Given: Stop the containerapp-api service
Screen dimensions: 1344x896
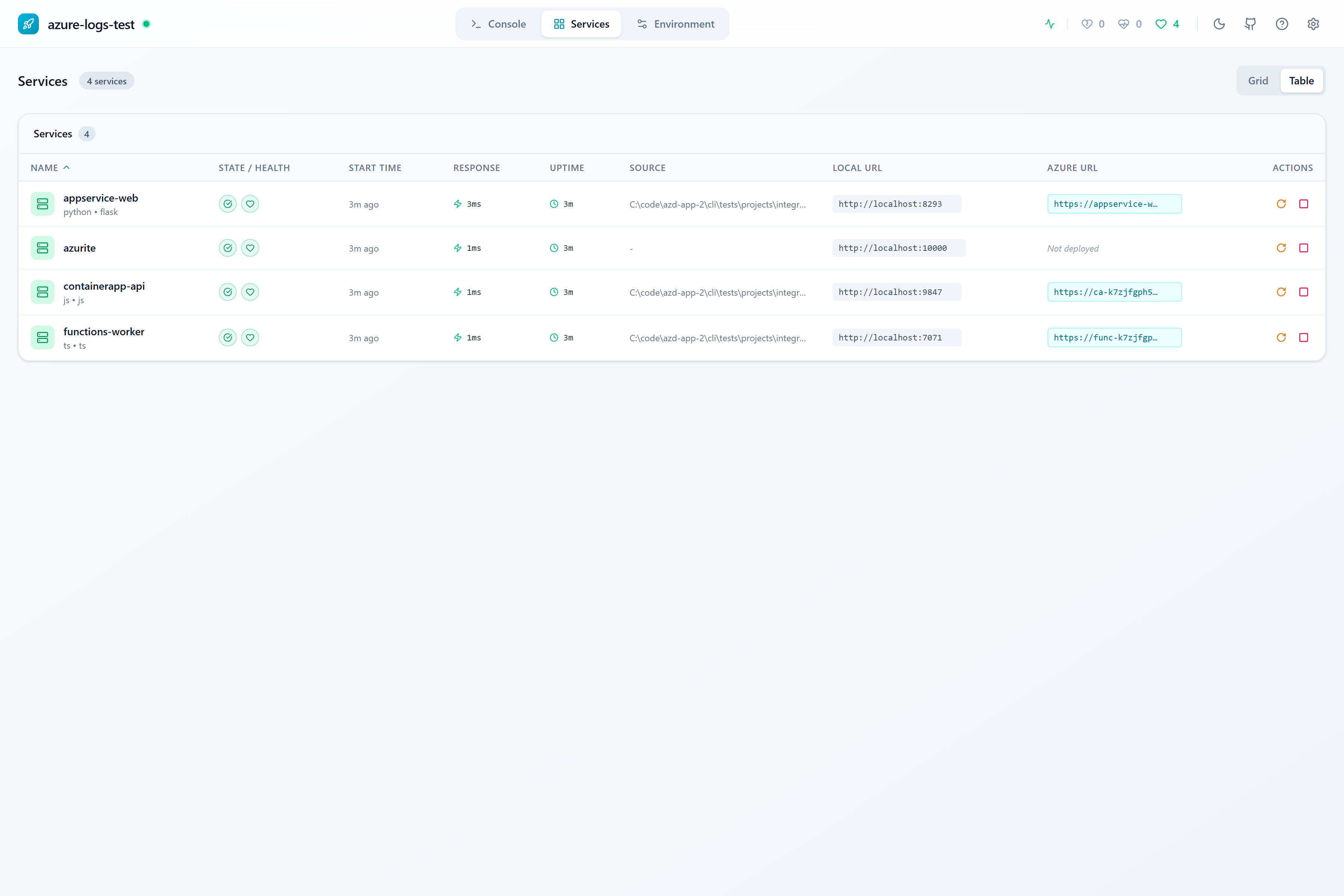Looking at the screenshot, I should click(1303, 292).
